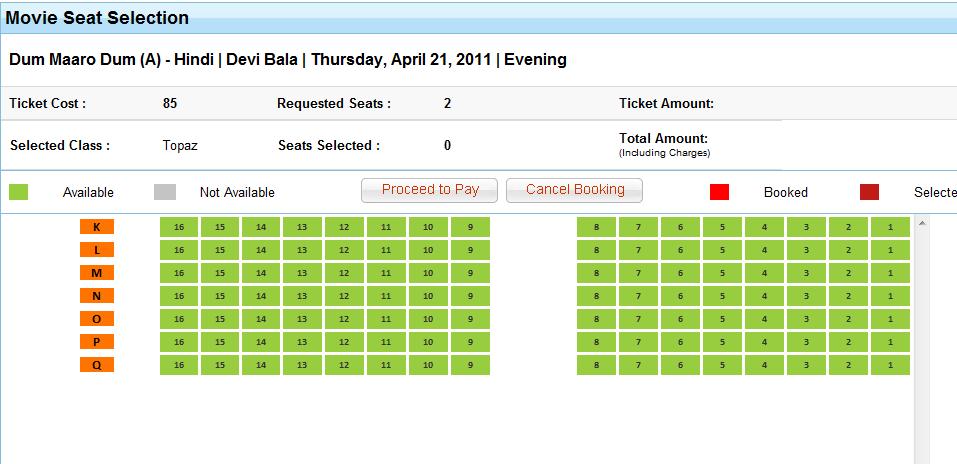Choose seat 8 in row M
957x464 pixels.
point(596,273)
